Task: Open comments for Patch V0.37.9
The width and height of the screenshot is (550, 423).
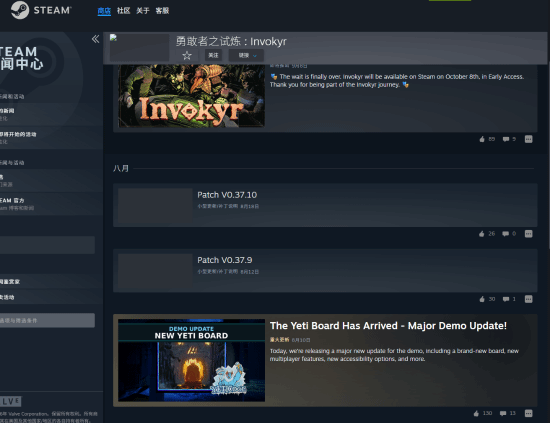Action: [509, 299]
